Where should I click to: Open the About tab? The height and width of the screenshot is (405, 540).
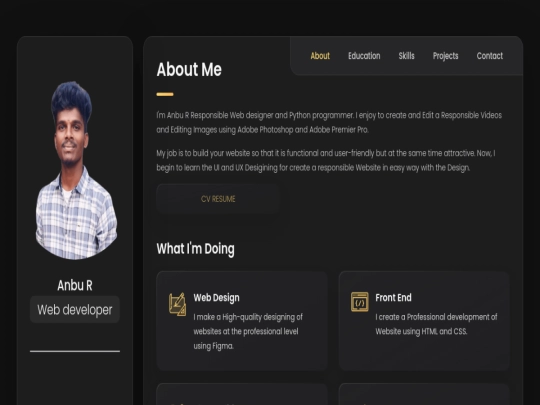pyautogui.click(x=320, y=56)
